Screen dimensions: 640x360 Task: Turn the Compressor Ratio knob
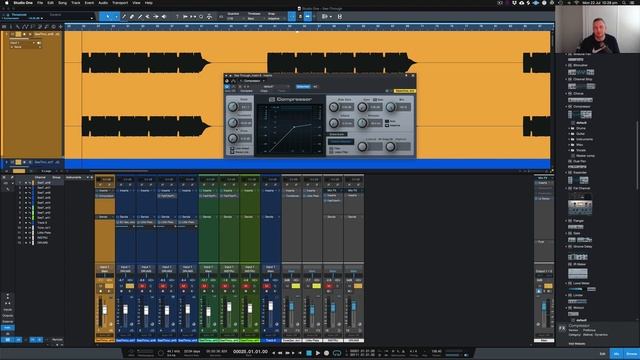point(233,107)
